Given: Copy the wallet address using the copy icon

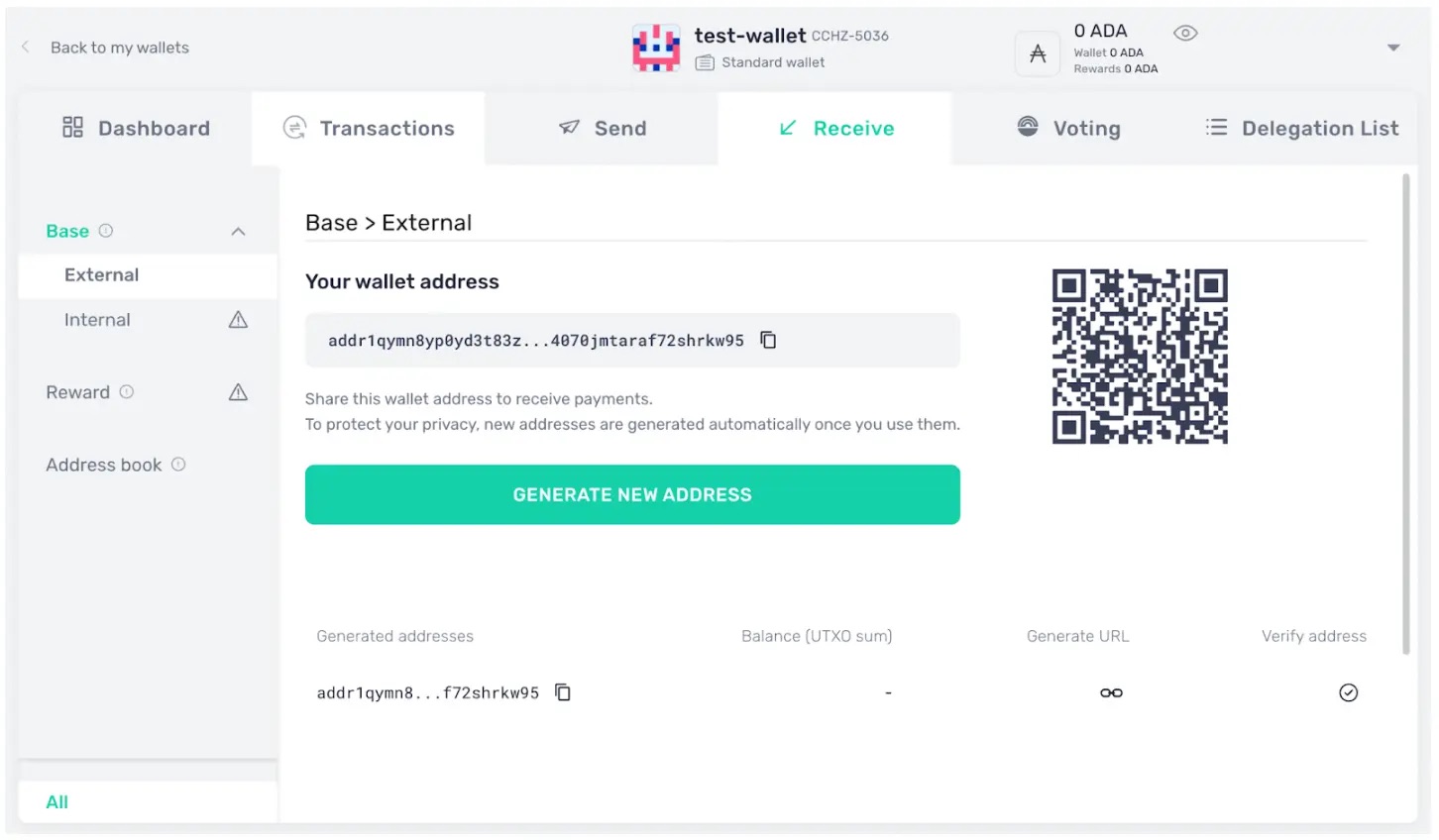Looking at the screenshot, I should coord(768,339).
